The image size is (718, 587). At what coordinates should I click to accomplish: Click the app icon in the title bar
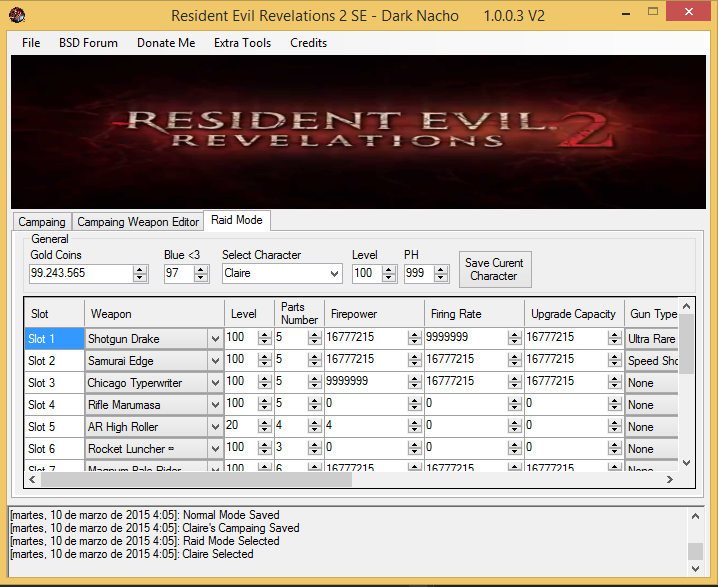click(x=16, y=15)
